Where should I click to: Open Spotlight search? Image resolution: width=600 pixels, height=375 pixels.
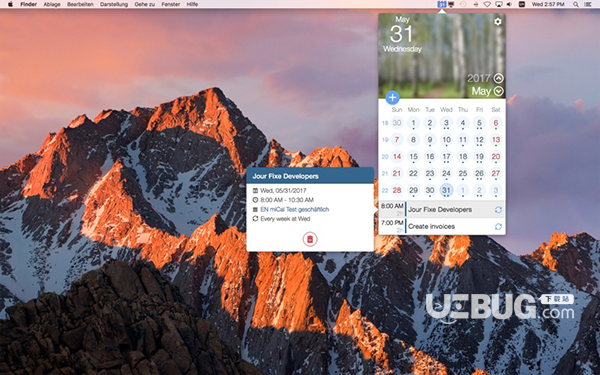[576, 4]
